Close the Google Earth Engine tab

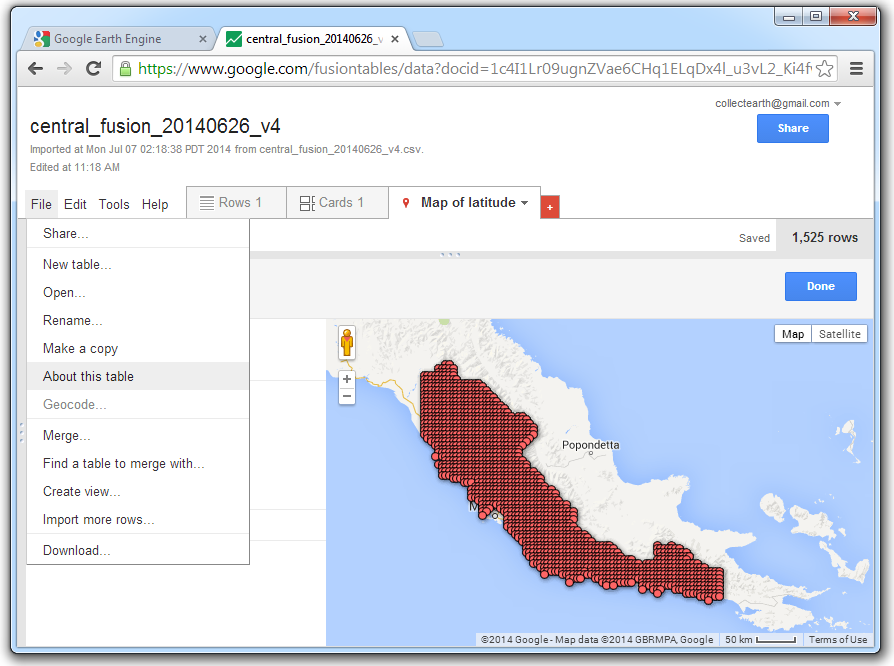[x=202, y=39]
